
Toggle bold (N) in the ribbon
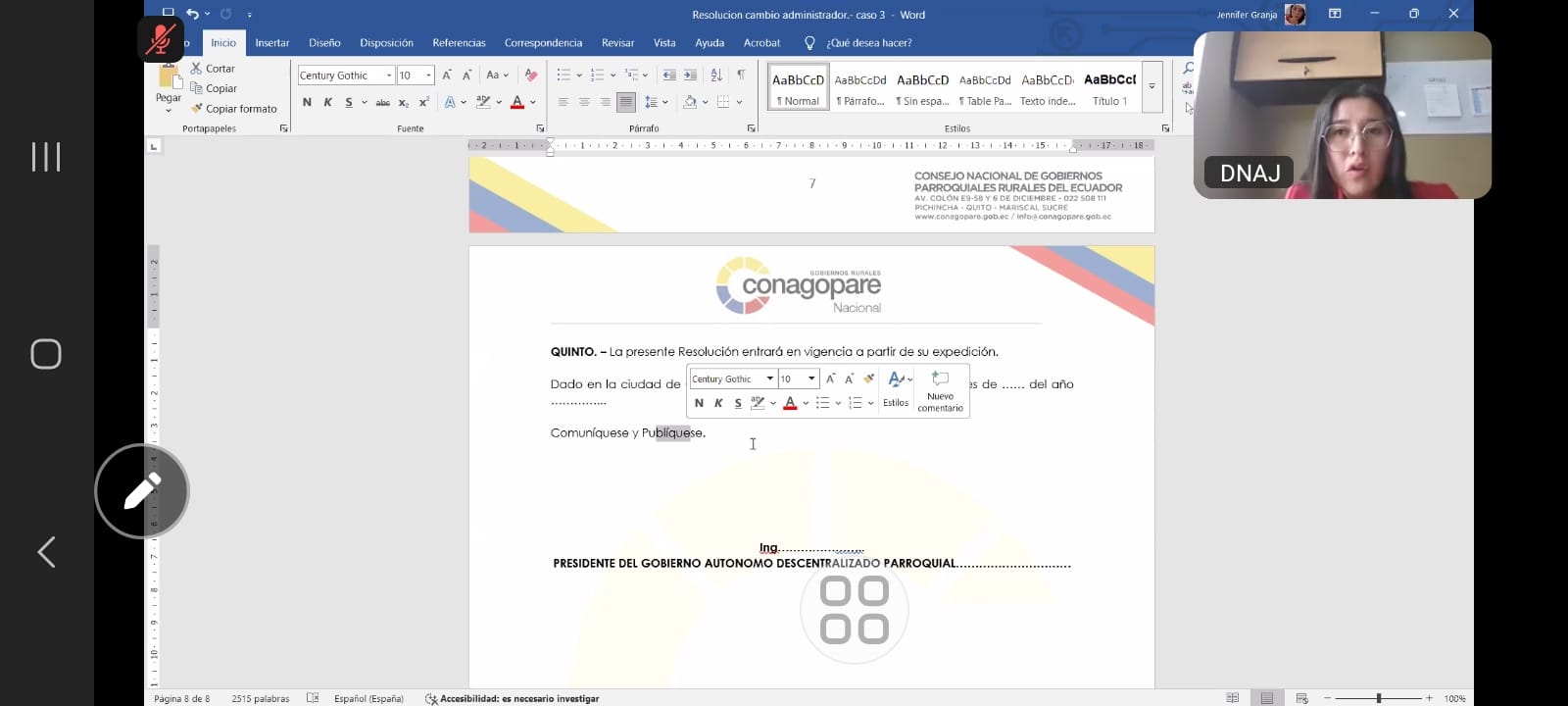pos(307,102)
